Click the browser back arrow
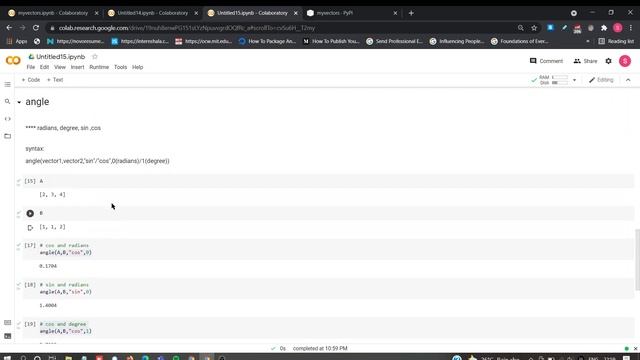 tap(9, 28)
